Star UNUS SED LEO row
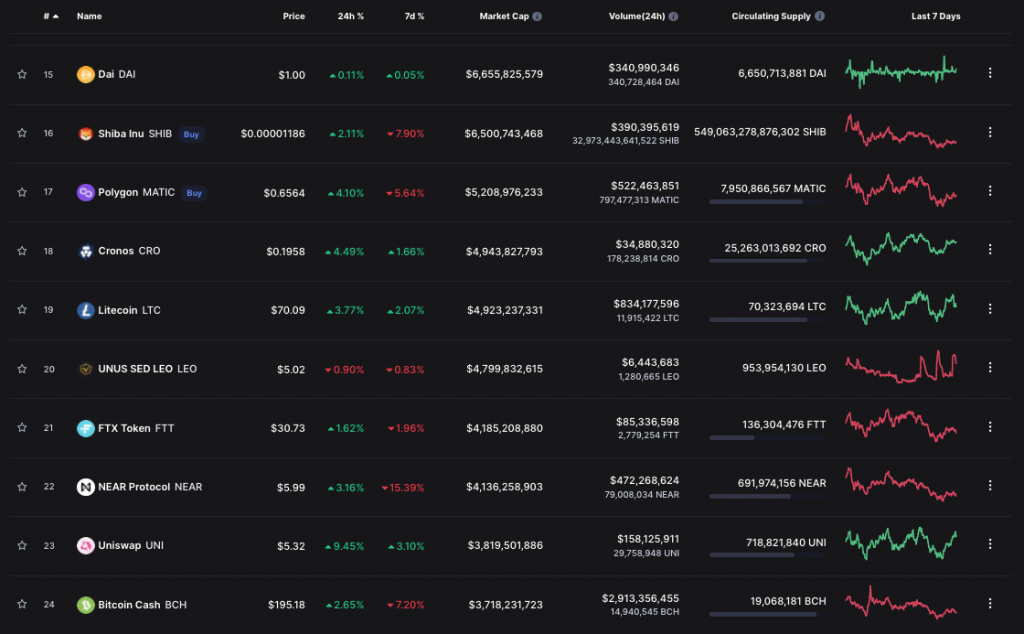Screen dimensions: 1024x634 pyautogui.click(x=22, y=369)
